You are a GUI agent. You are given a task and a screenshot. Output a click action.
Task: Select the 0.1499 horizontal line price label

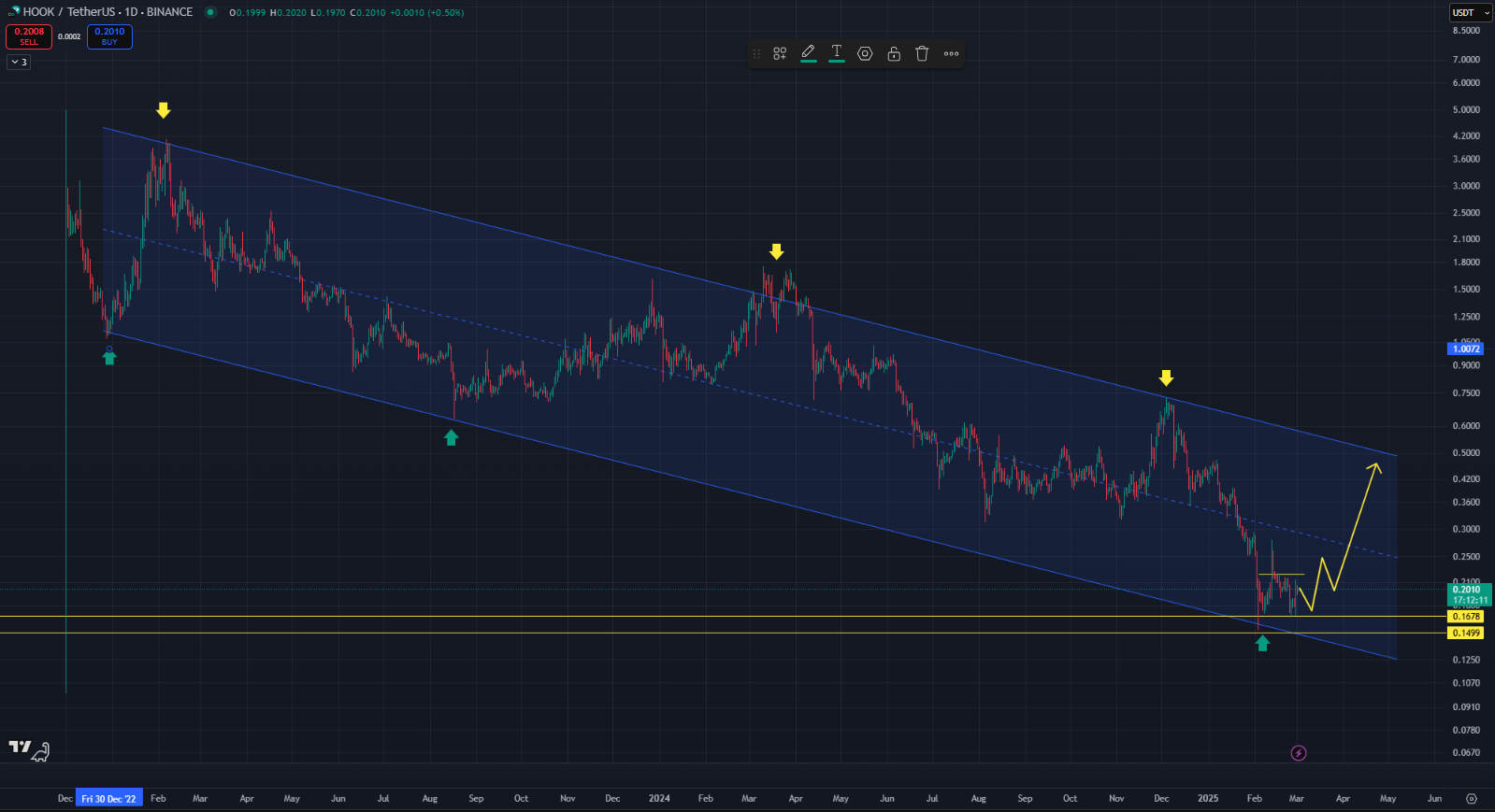click(x=1465, y=634)
